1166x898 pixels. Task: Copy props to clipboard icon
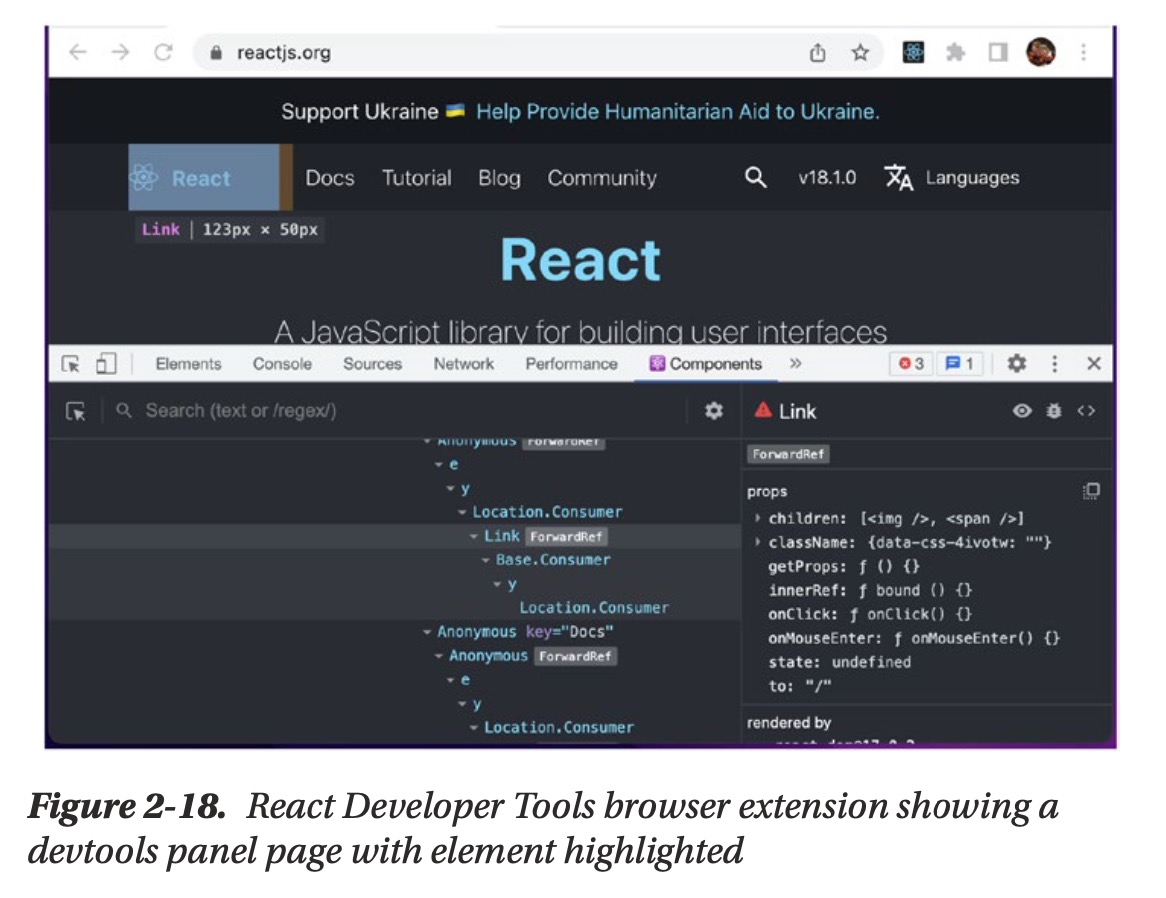1091,491
